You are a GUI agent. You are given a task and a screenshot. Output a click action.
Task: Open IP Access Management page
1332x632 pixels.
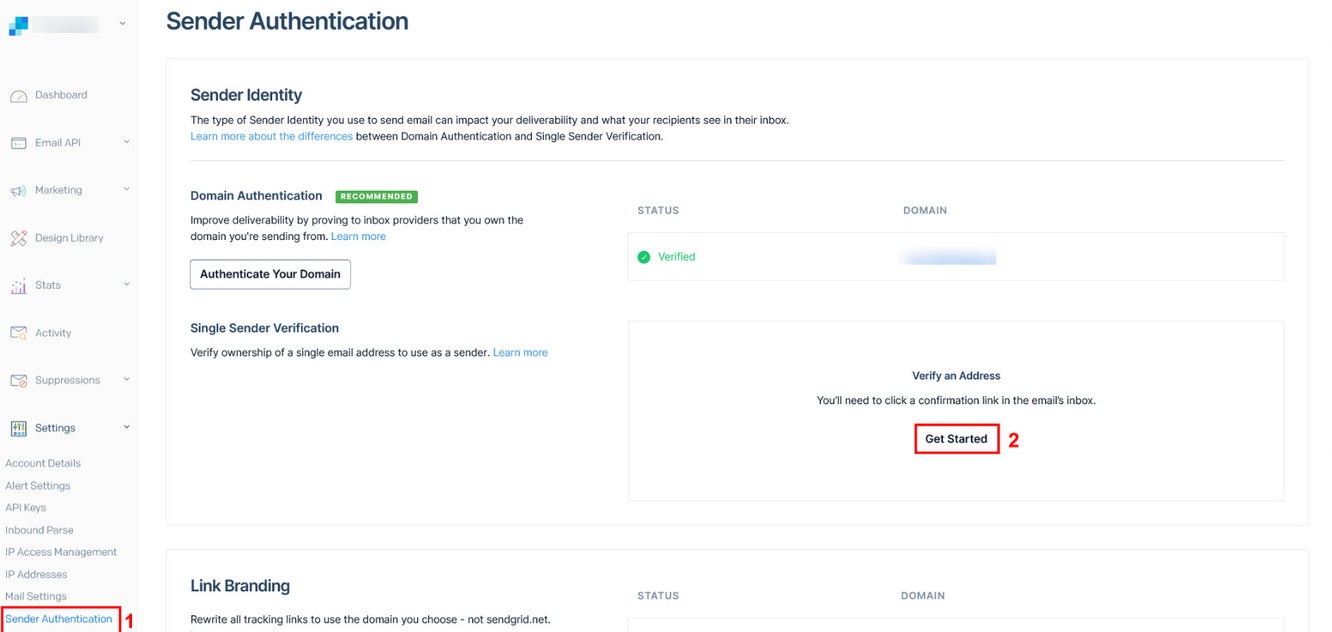[x=61, y=552]
